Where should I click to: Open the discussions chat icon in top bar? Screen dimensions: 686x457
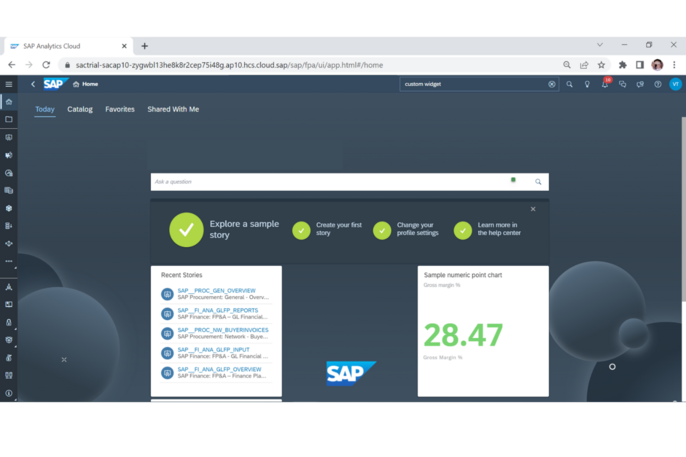pos(622,84)
